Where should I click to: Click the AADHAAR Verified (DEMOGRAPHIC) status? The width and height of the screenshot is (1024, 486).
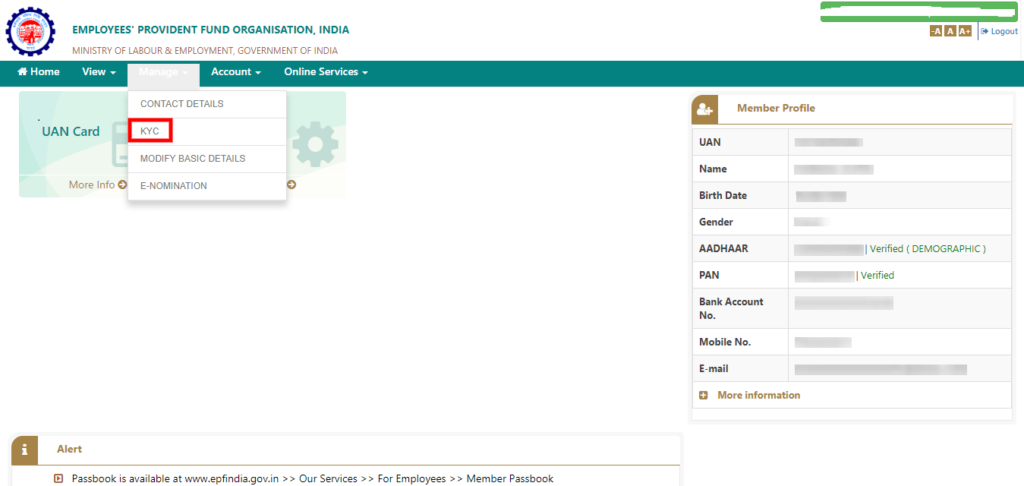point(928,249)
